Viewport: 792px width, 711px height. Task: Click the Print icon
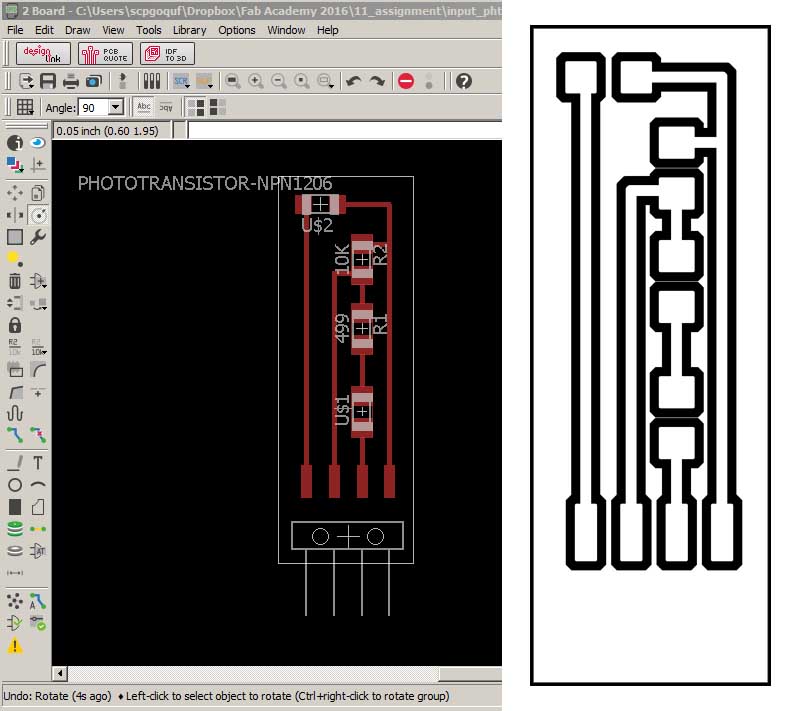pyautogui.click(x=71, y=81)
